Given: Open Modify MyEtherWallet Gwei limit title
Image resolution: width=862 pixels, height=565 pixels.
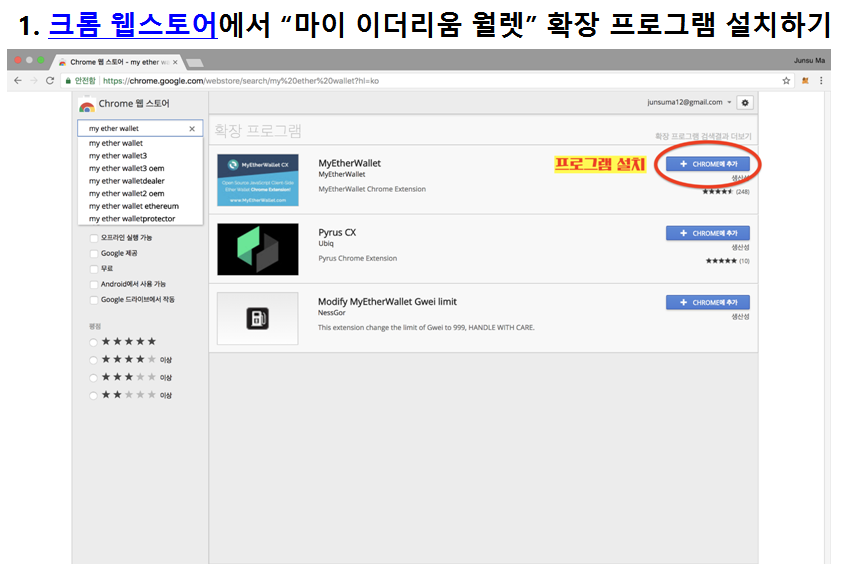Looking at the screenshot, I should [x=387, y=302].
